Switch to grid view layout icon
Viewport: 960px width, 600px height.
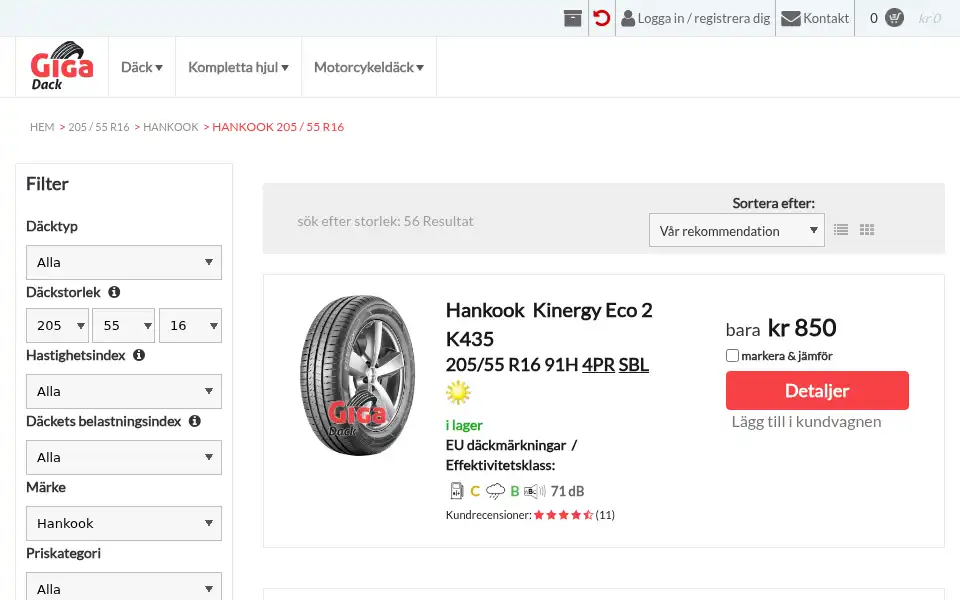click(867, 230)
